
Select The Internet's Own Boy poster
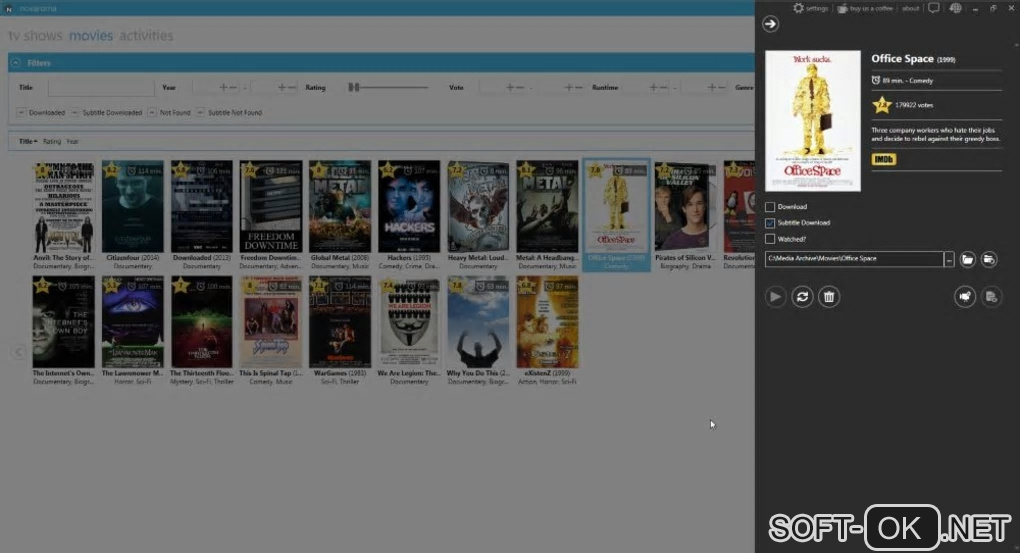pyautogui.click(x=63, y=322)
